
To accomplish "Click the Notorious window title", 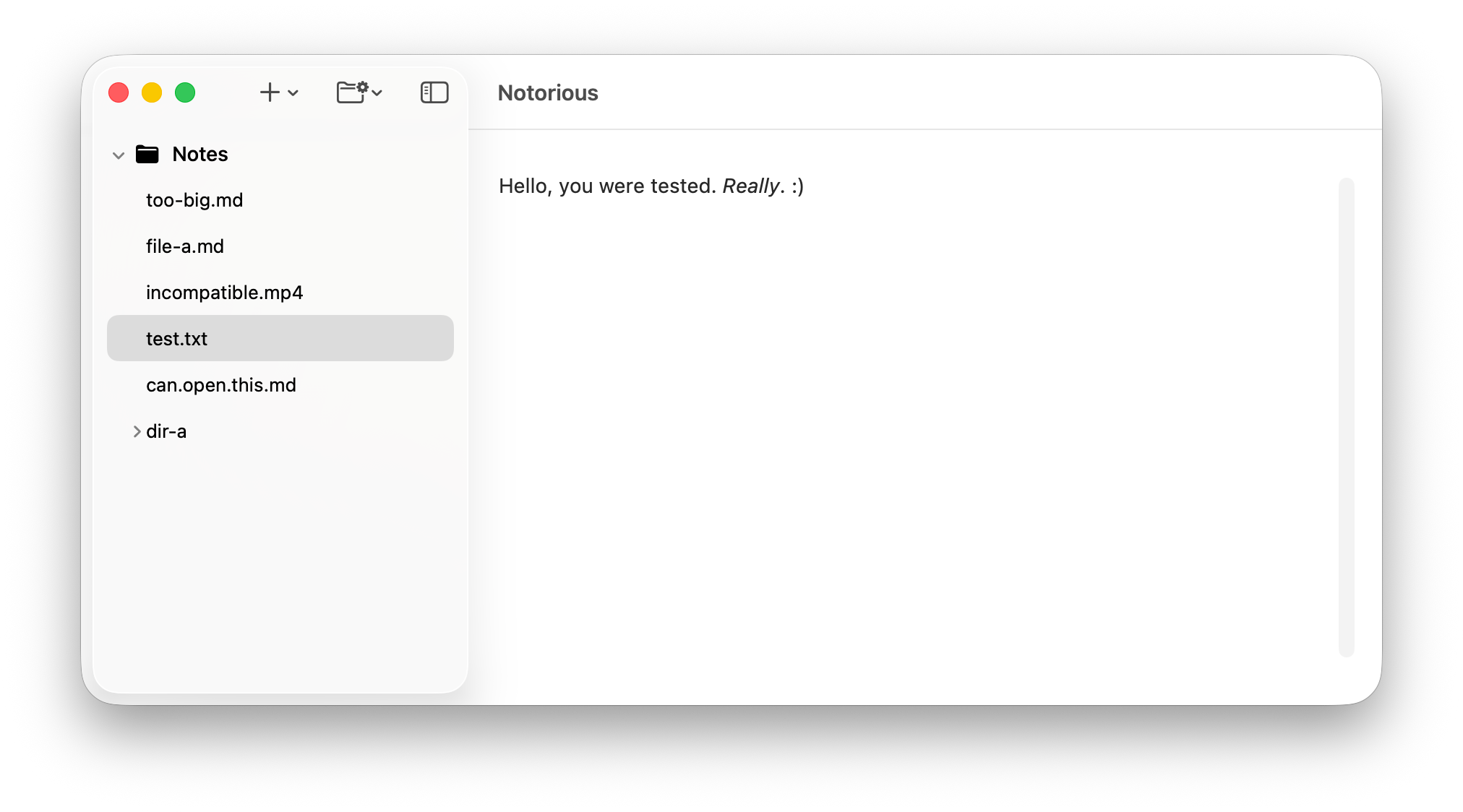I will (x=548, y=93).
